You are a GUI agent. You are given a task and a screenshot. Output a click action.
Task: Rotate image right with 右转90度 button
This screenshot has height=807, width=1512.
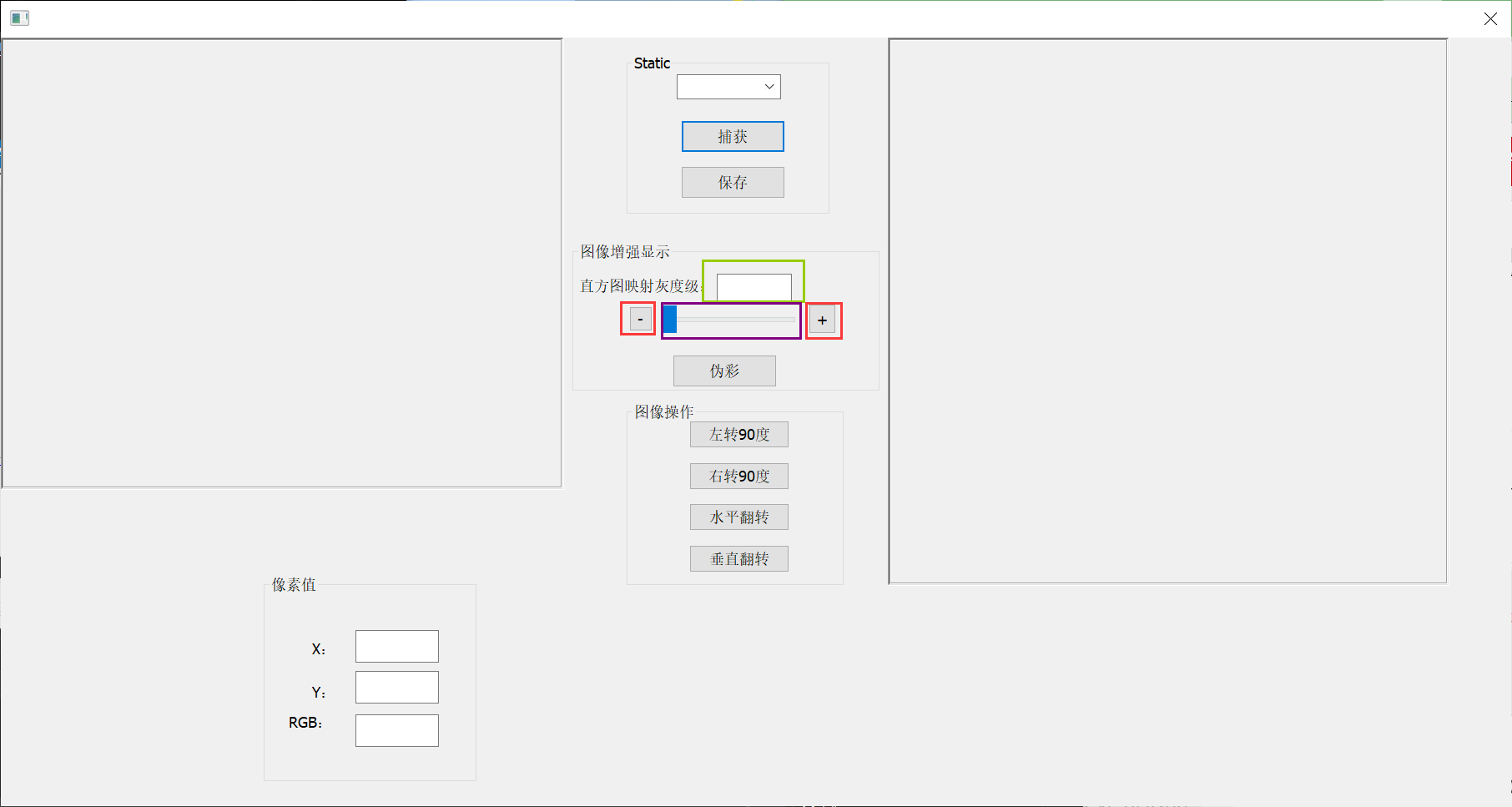738,476
